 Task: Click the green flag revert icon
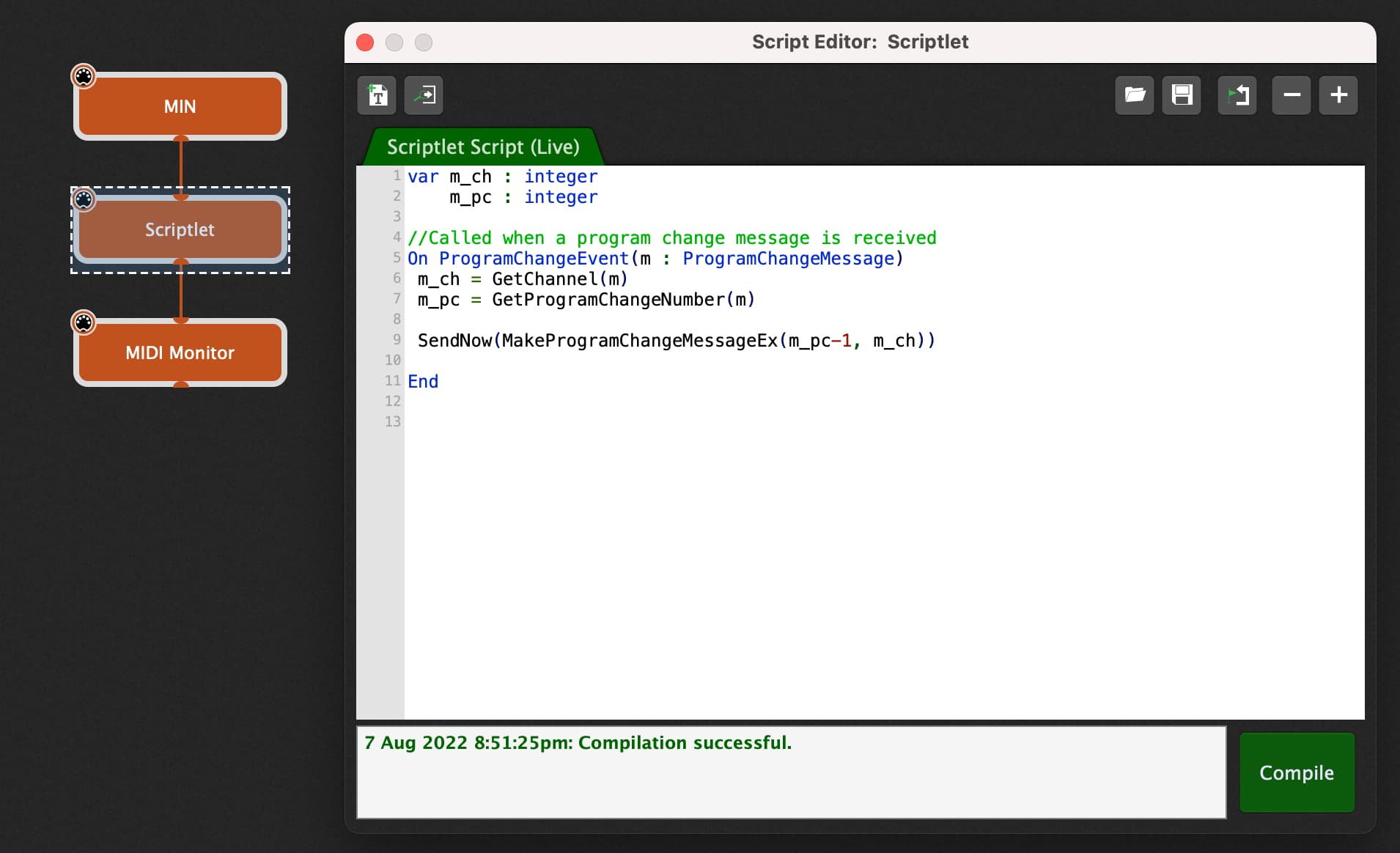coord(1237,95)
